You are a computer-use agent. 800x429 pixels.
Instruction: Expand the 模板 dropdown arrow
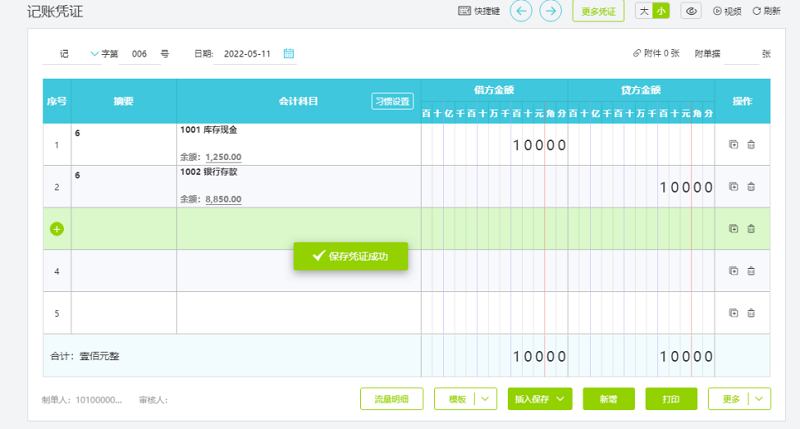[485, 399]
